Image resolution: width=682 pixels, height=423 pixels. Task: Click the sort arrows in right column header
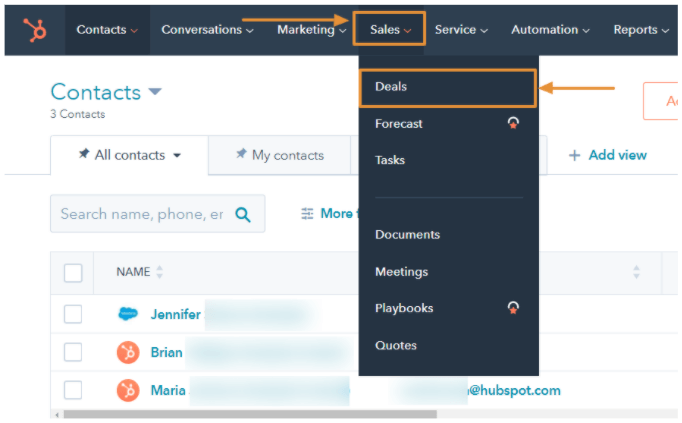636,272
